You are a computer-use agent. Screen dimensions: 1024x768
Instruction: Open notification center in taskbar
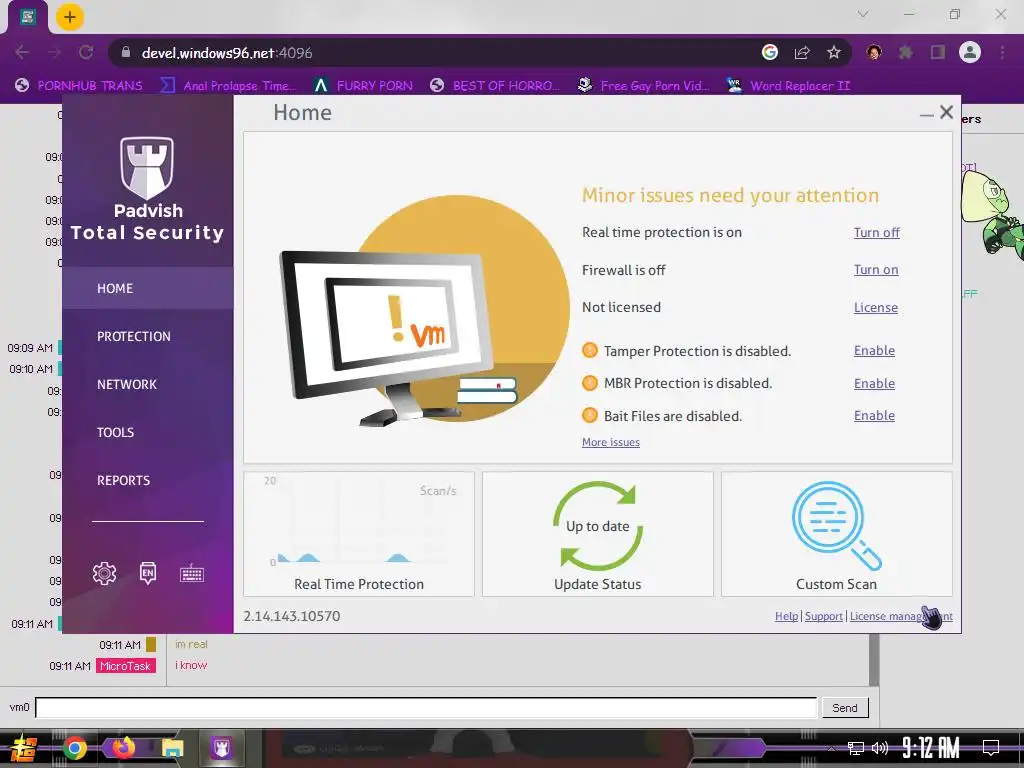click(991, 747)
